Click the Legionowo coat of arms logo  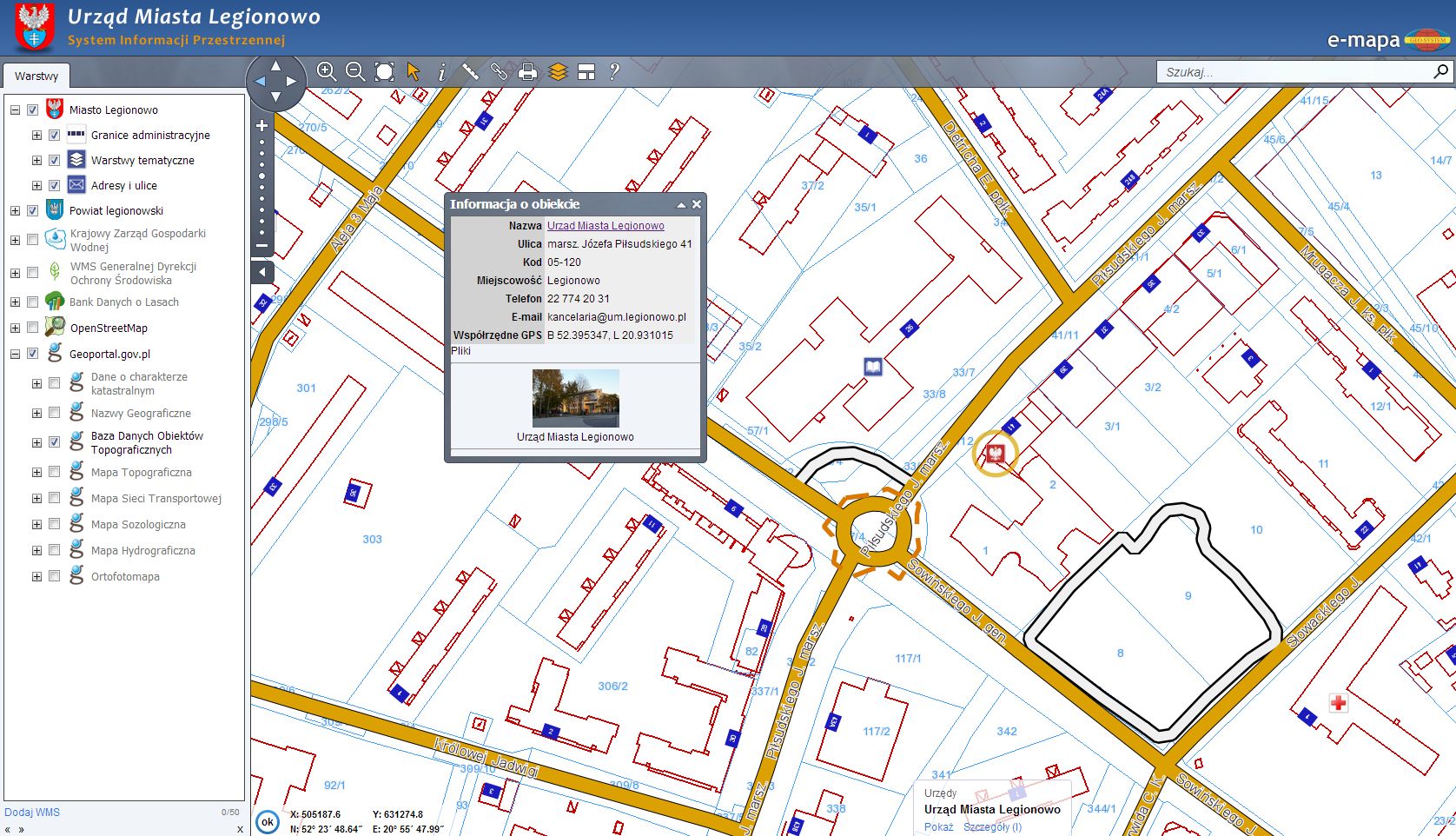click(35, 28)
